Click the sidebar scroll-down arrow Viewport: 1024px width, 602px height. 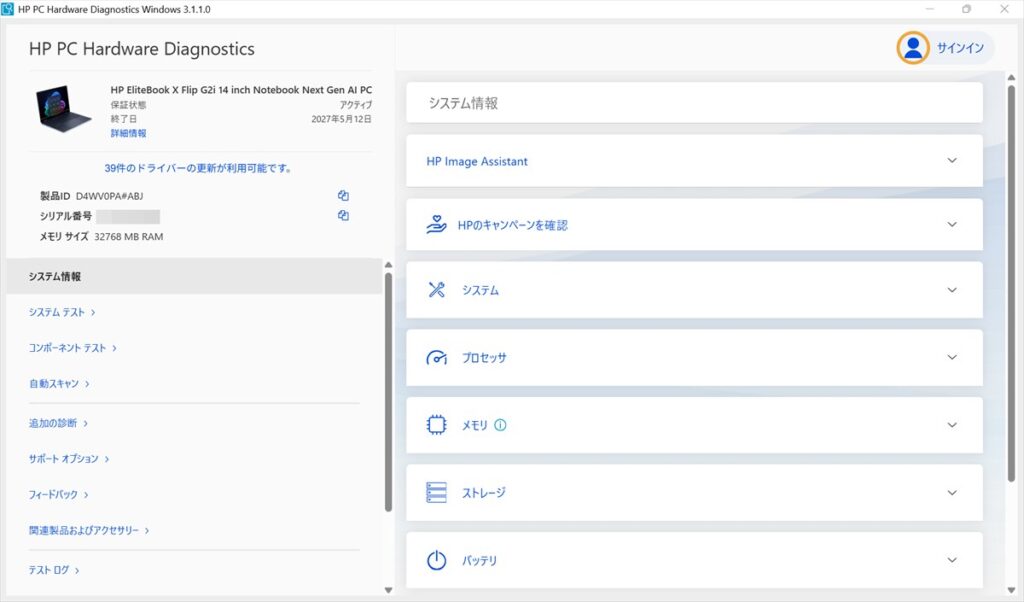click(388, 590)
